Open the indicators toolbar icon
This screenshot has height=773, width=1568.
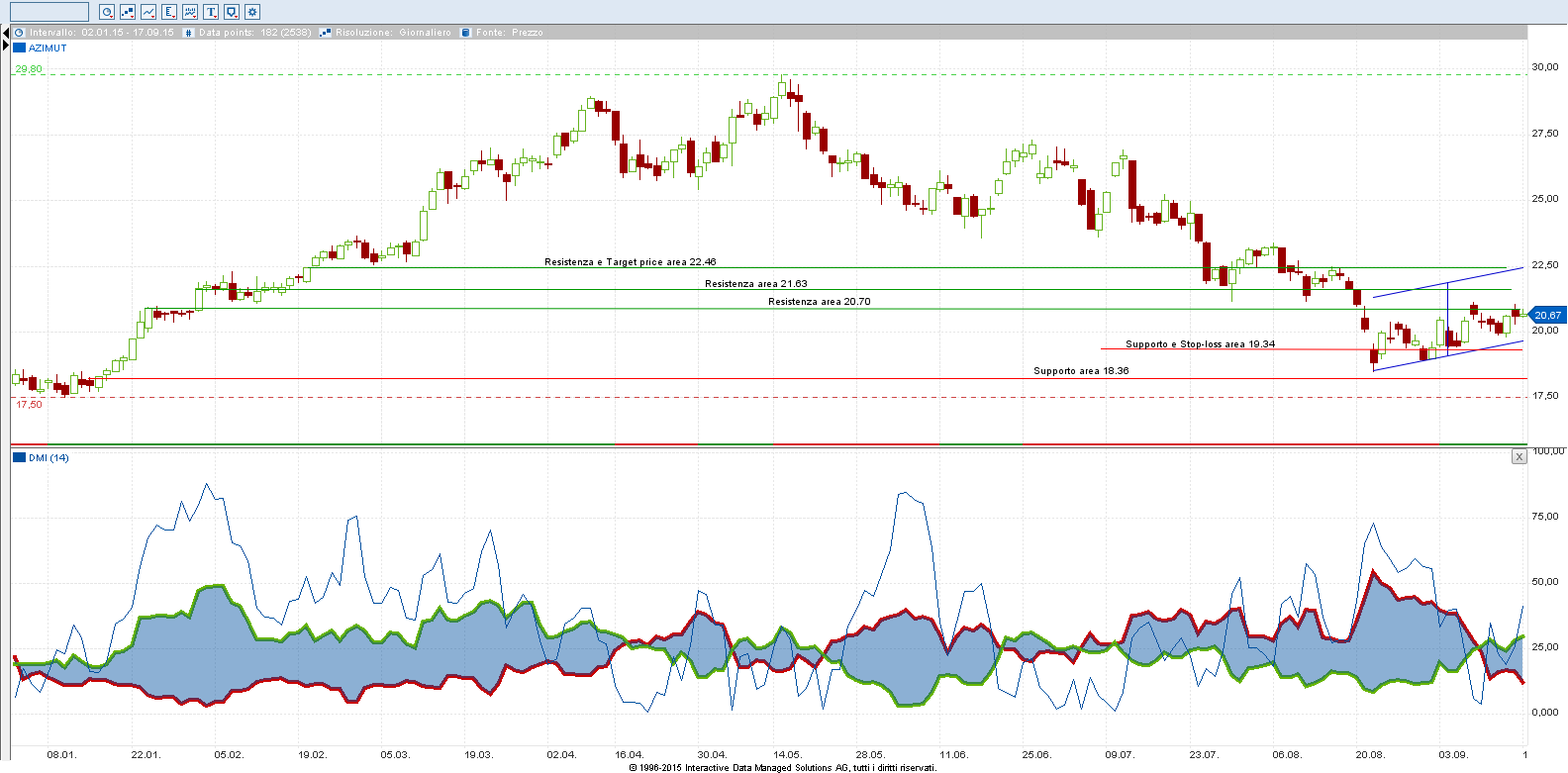click(x=190, y=12)
